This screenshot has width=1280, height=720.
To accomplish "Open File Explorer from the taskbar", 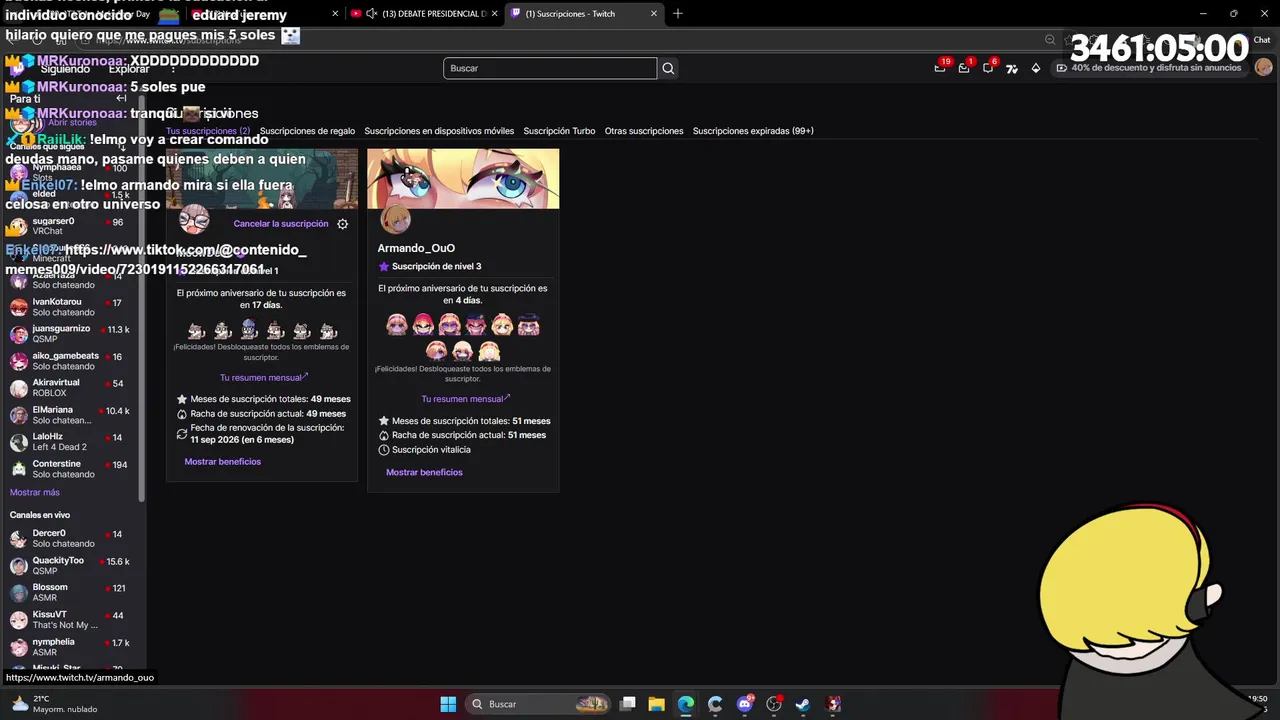I will pos(657,704).
